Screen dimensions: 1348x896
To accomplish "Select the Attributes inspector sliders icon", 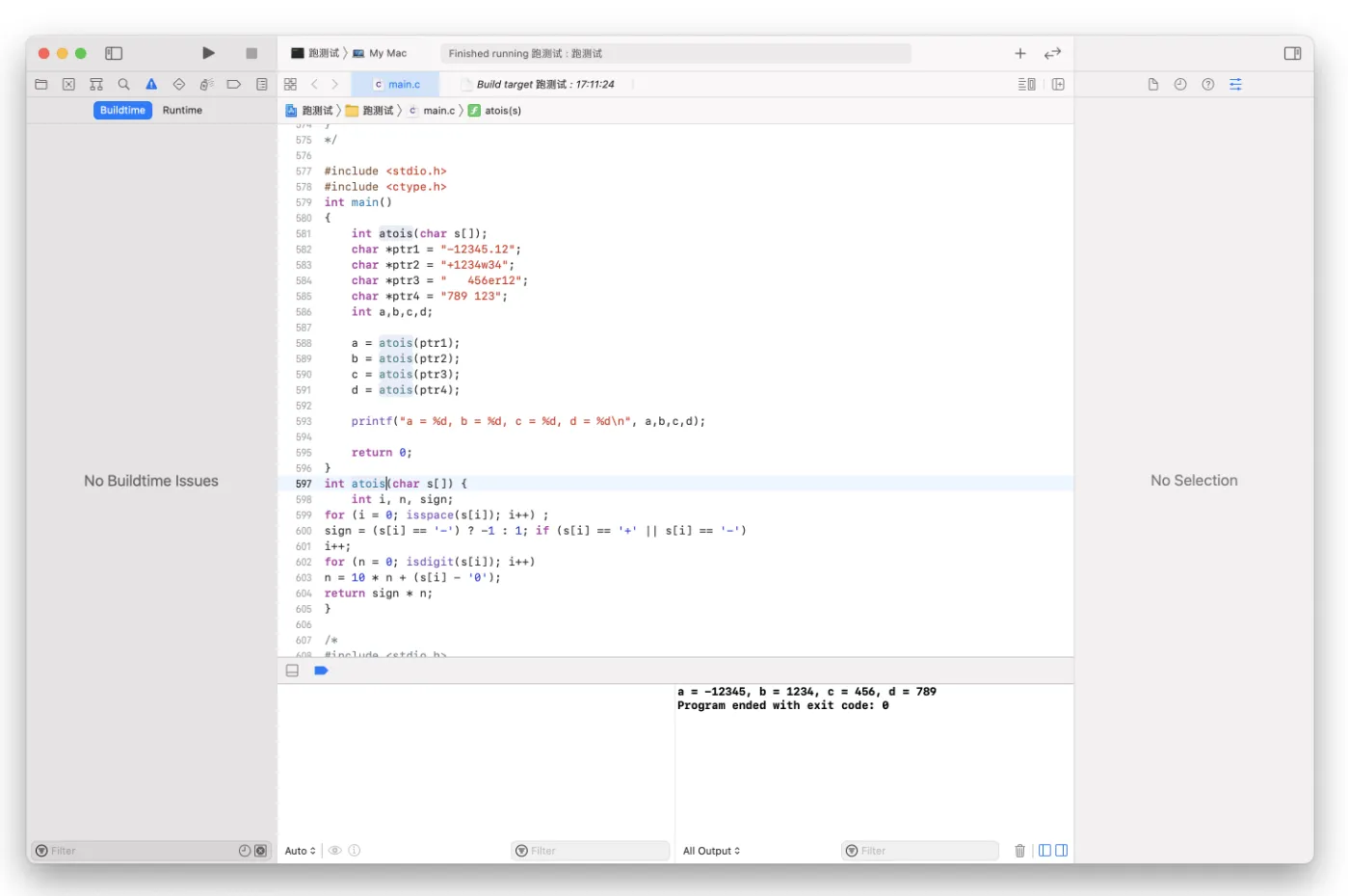I will click(x=1235, y=84).
